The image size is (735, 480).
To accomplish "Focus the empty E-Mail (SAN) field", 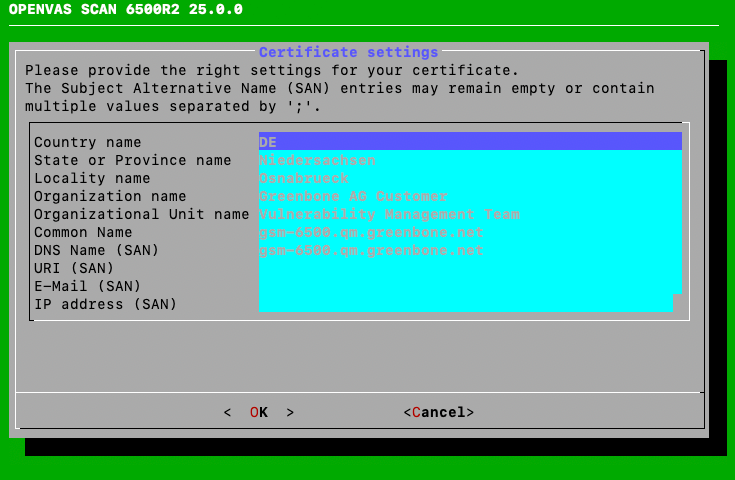I will click(469, 286).
